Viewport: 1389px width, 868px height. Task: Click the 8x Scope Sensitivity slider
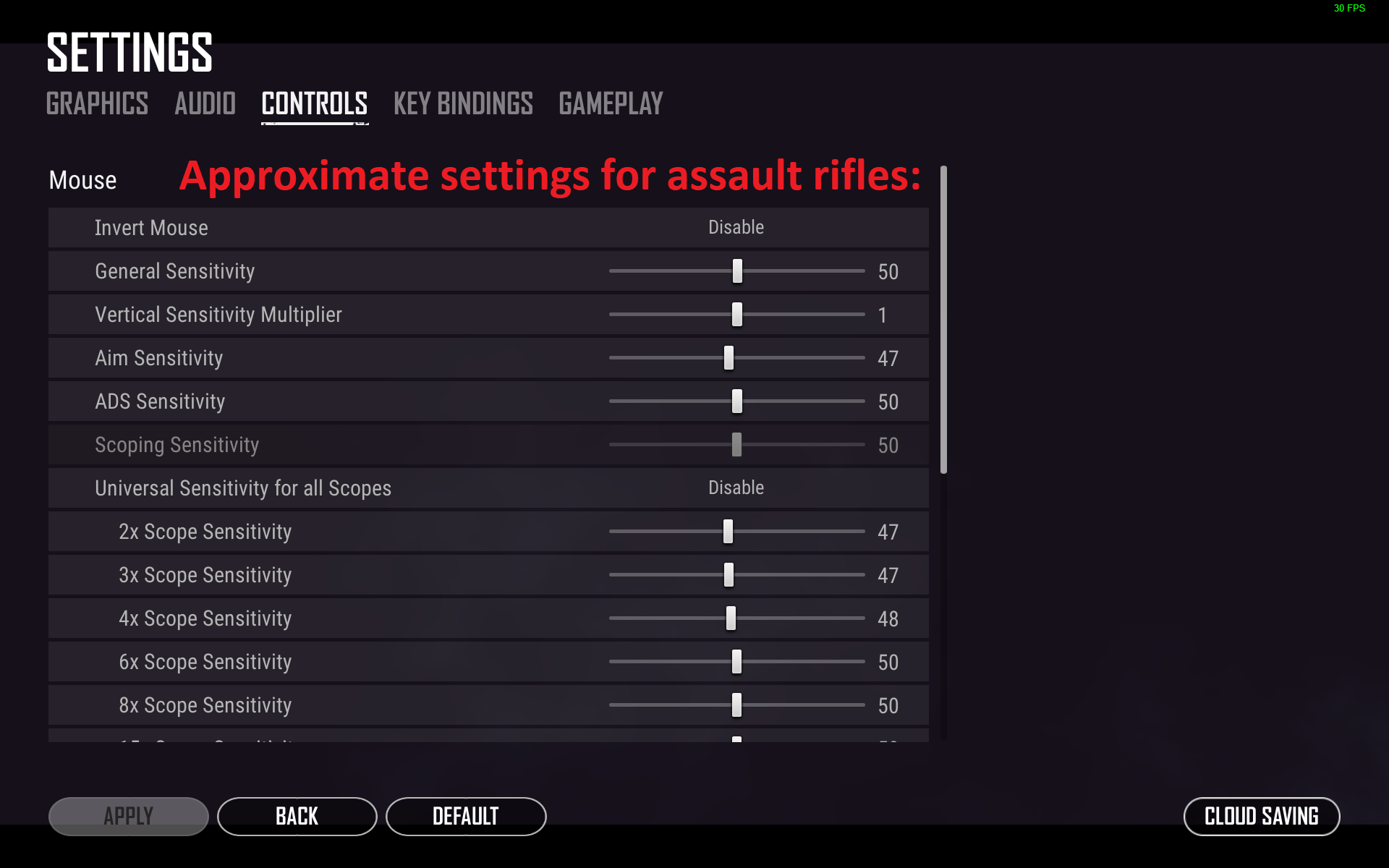(x=737, y=707)
